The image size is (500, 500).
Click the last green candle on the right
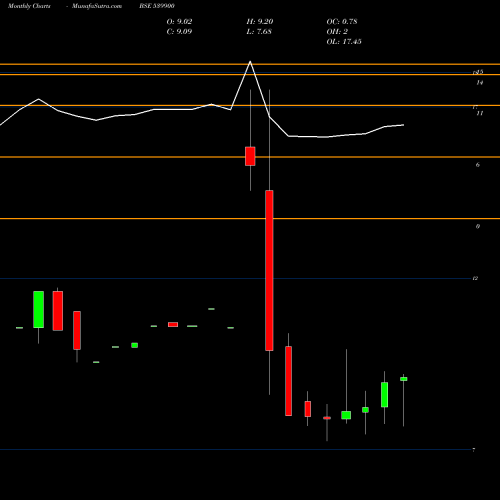(404, 379)
